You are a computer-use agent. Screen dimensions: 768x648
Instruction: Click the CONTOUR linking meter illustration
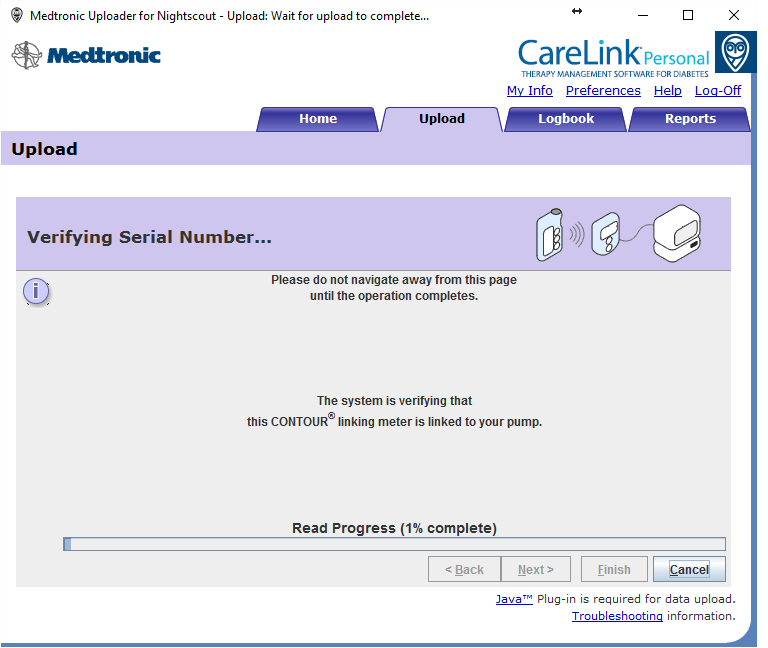pyautogui.click(x=606, y=234)
